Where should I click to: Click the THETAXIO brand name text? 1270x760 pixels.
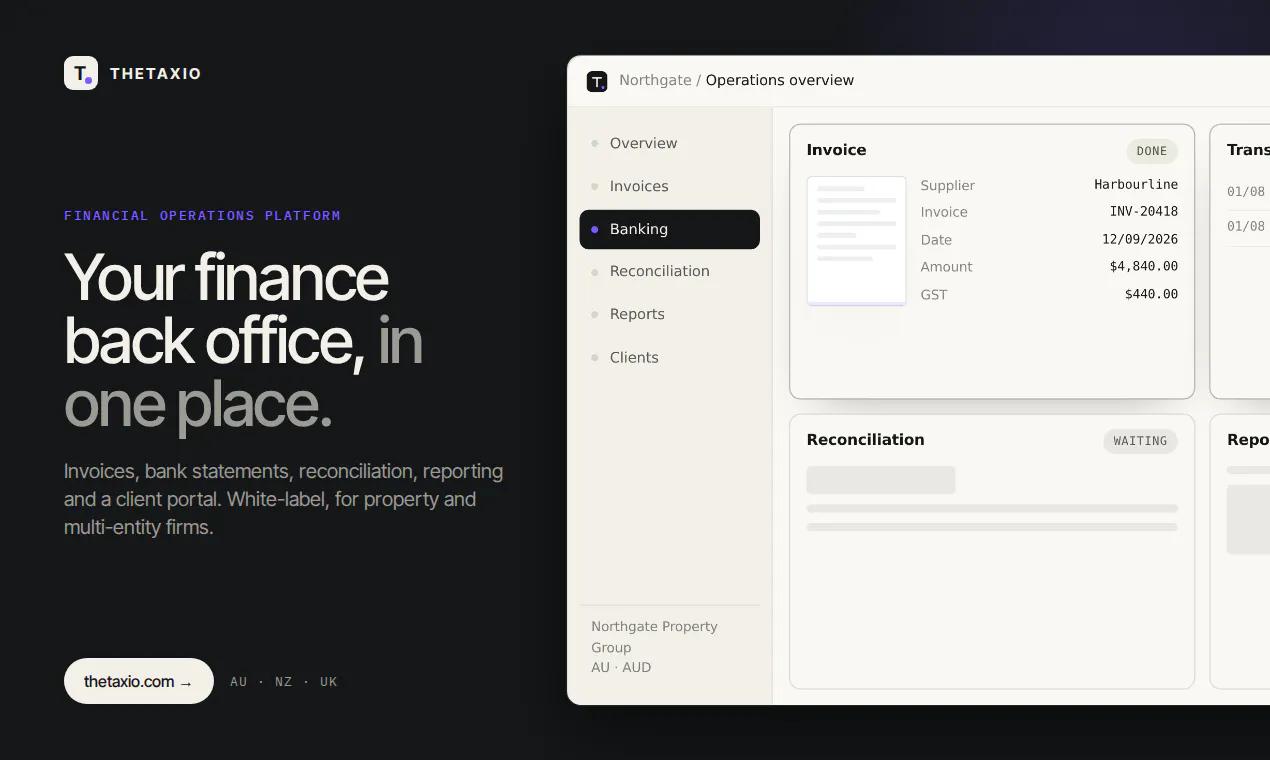(156, 73)
